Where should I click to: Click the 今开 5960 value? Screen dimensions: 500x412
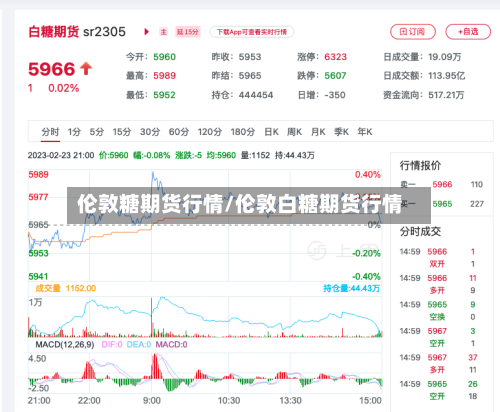[164, 57]
